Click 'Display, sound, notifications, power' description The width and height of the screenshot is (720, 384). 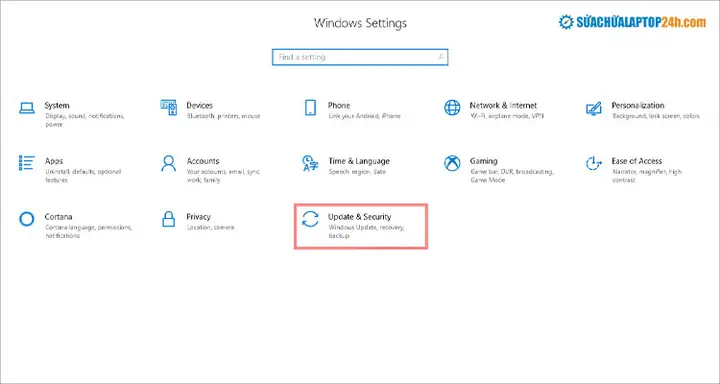(x=84, y=120)
